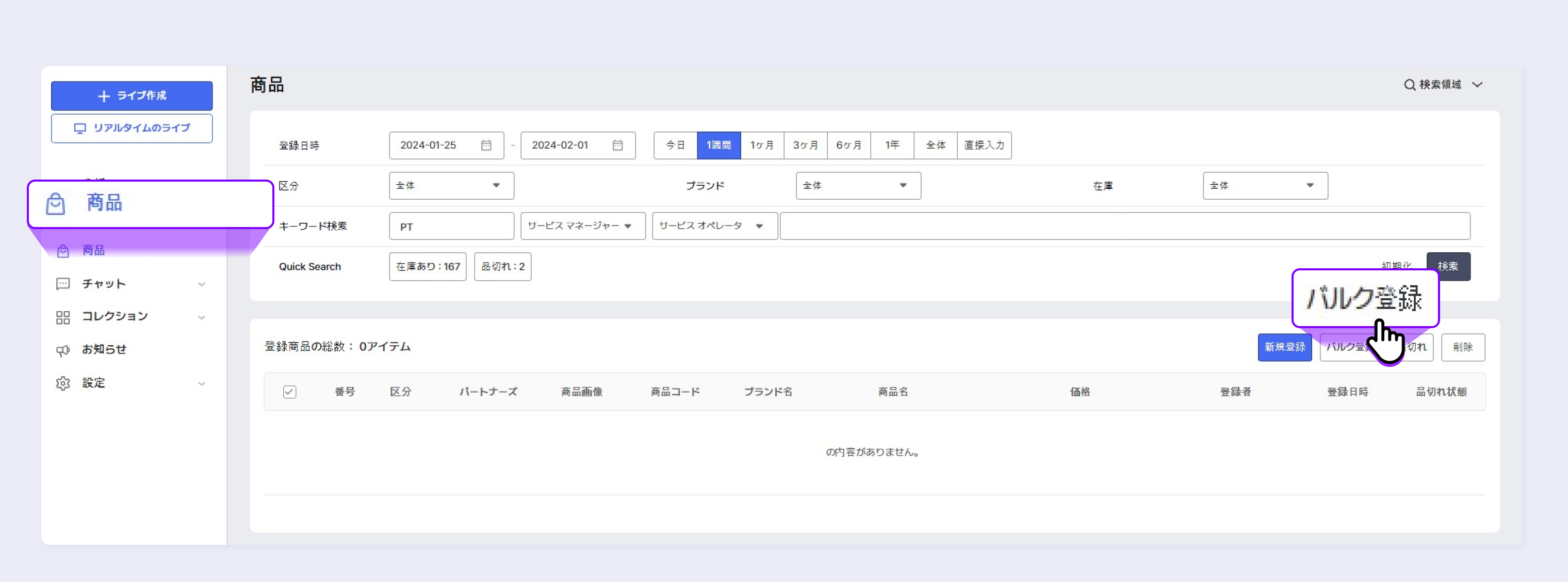Click the end date calendar icon
The height and width of the screenshot is (582, 1568).
click(x=617, y=145)
